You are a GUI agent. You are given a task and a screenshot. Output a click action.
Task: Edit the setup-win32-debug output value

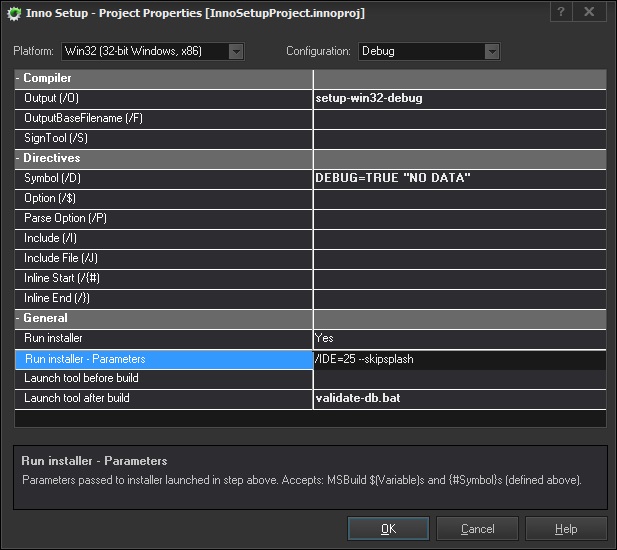[x=460, y=98]
